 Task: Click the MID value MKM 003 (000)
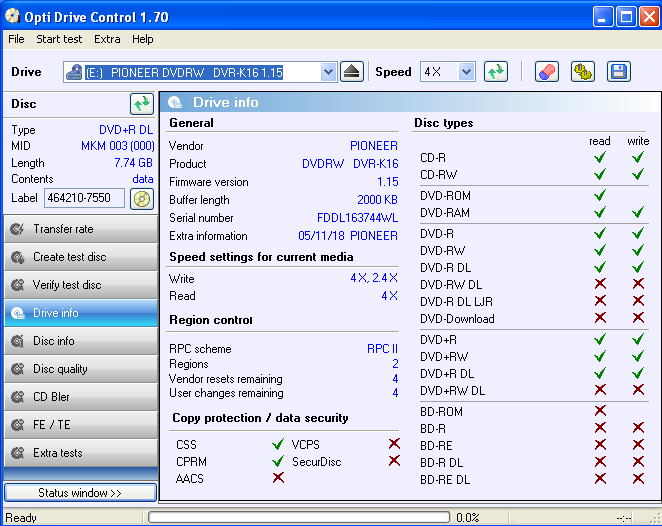coord(118,146)
